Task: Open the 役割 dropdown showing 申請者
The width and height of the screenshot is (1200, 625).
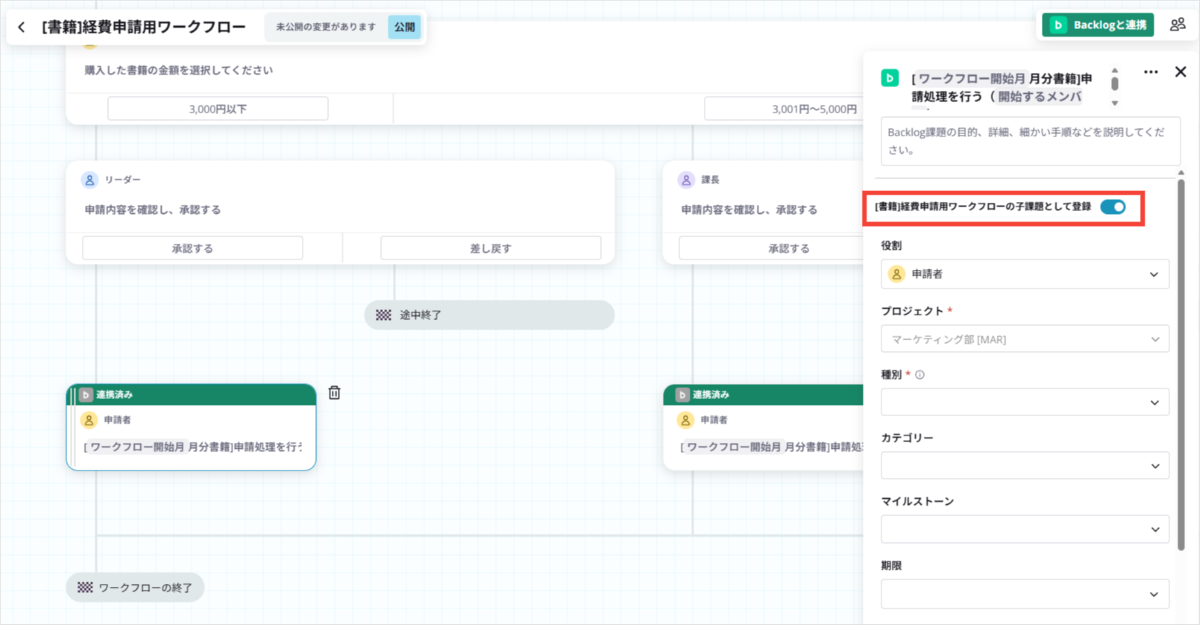Action: [x=1025, y=273]
